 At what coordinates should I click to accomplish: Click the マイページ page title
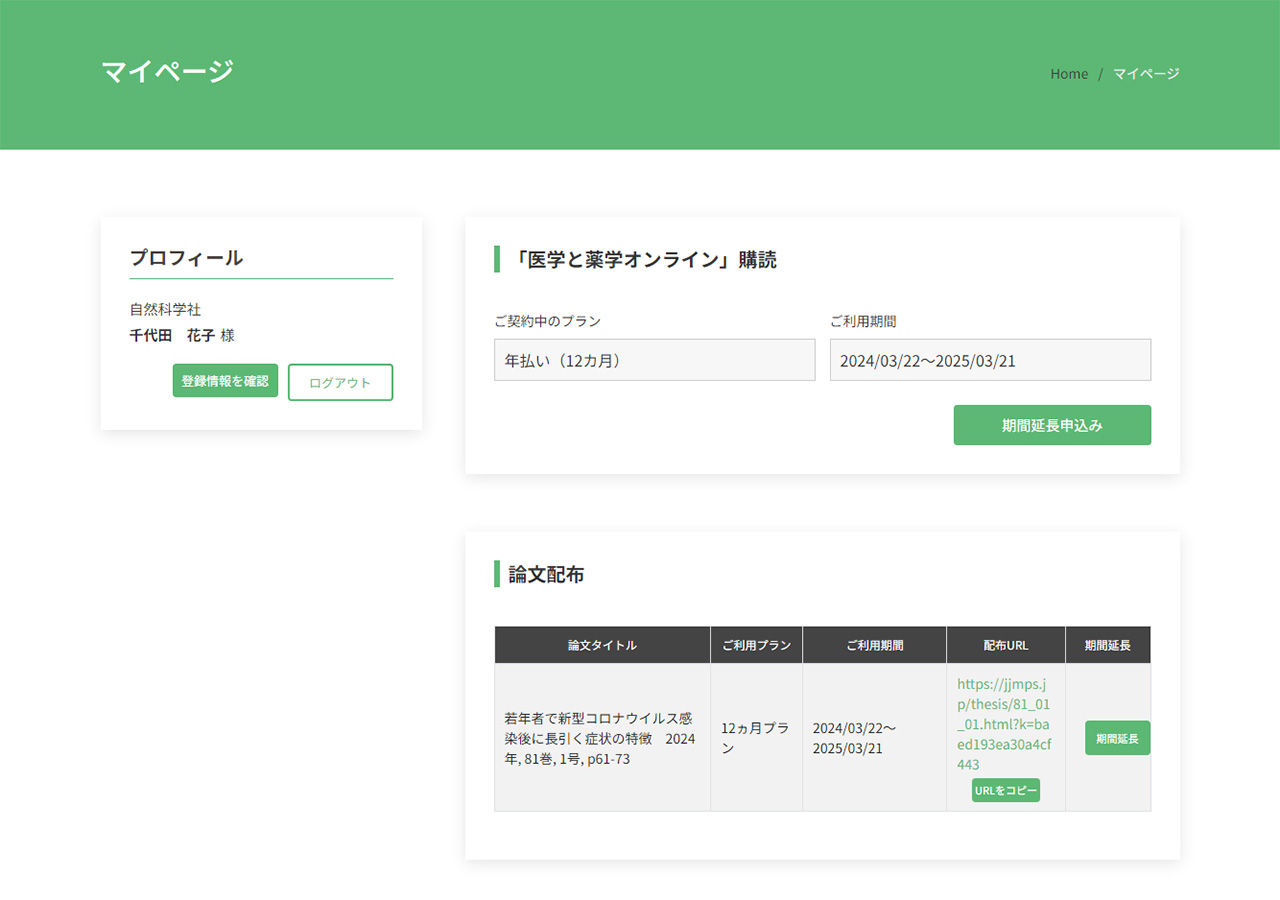pos(167,71)
